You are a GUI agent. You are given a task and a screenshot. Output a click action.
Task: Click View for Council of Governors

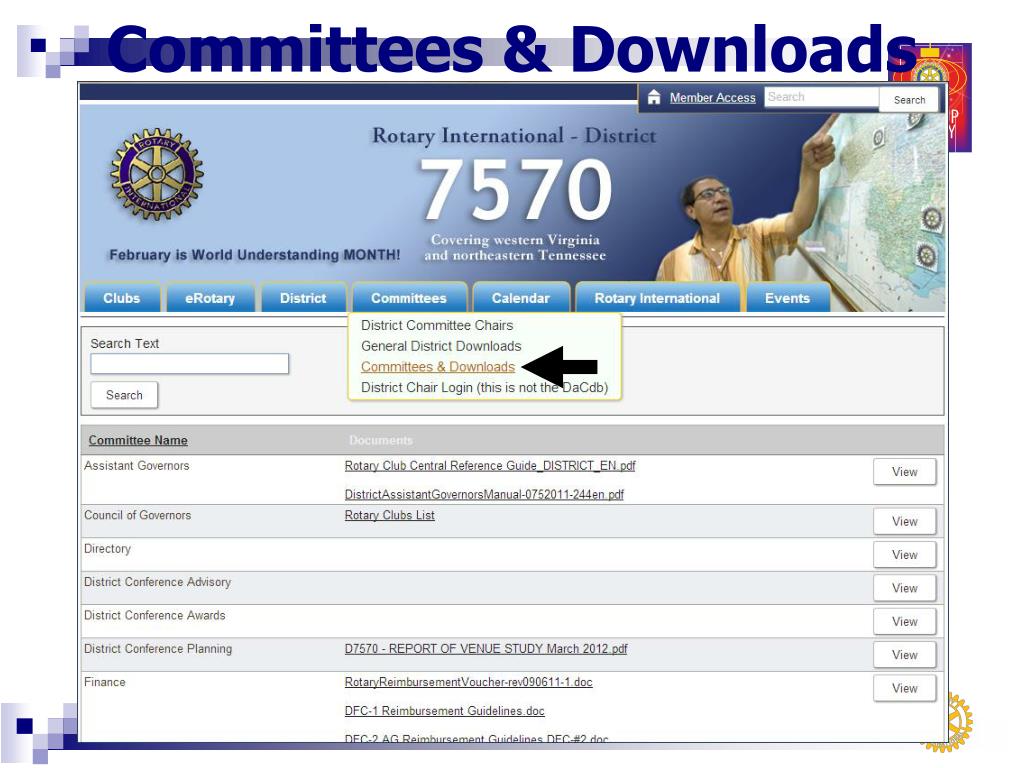click(904, 521)
